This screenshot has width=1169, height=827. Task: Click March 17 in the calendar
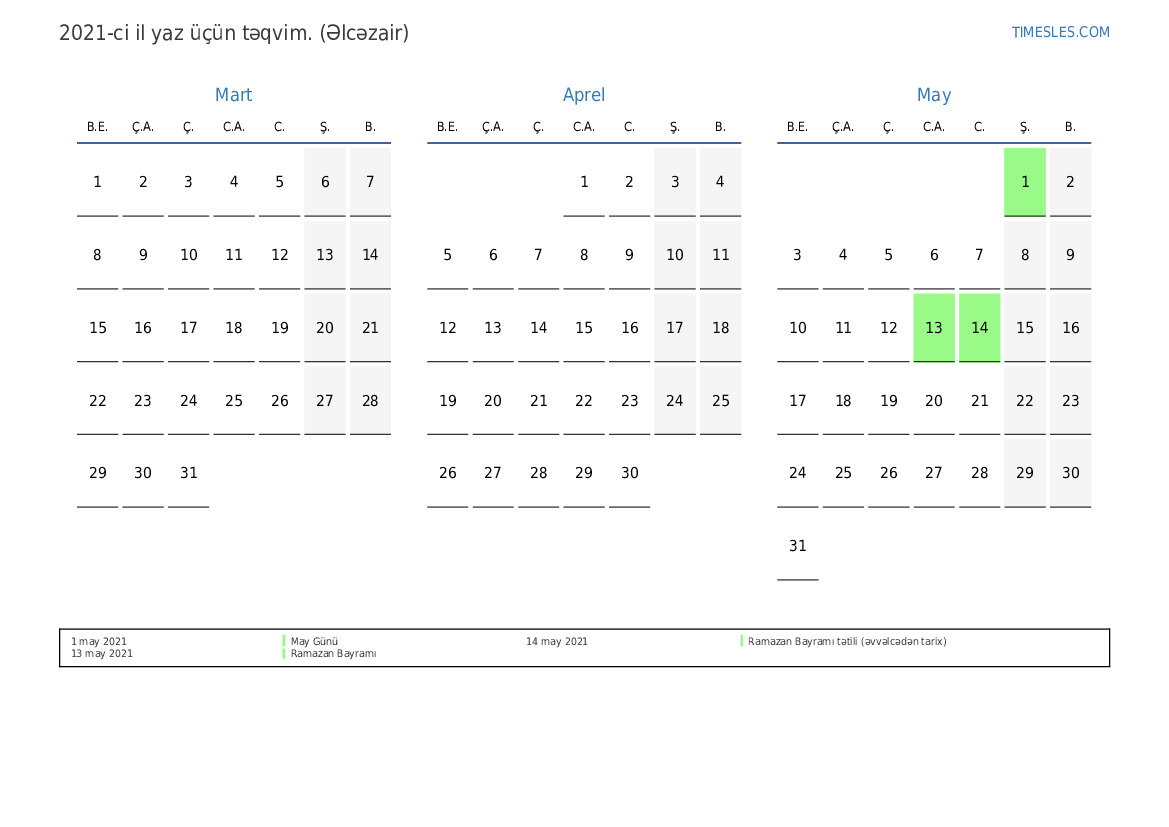188,328
